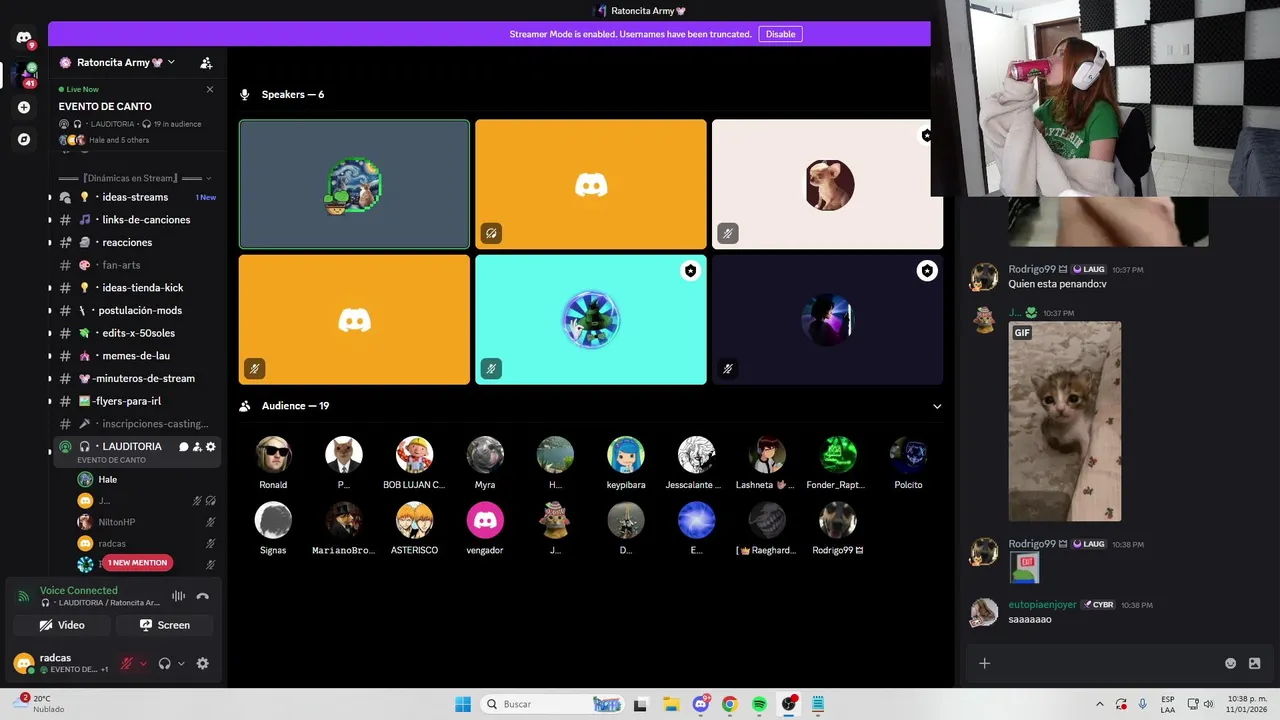1280x720 pixels.
Task: Toggle headphone deafen in user panel
Action: pyautogui.click(x=165, y=663)
